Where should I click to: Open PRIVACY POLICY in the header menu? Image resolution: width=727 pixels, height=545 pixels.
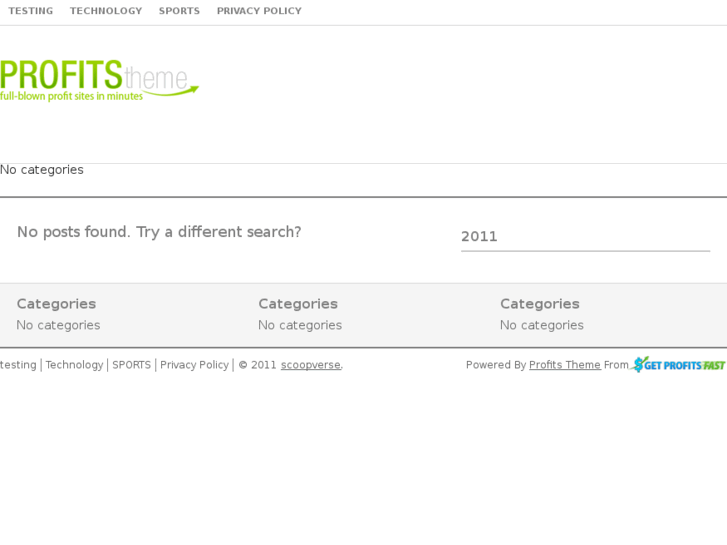[259, 11]
